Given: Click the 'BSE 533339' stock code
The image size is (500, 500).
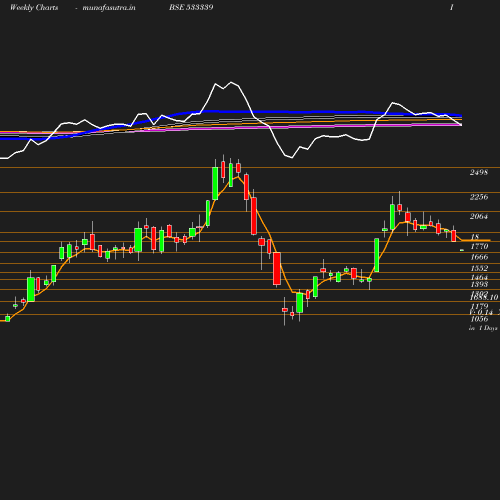Looking at the screenshot, I should click(191, 7).
